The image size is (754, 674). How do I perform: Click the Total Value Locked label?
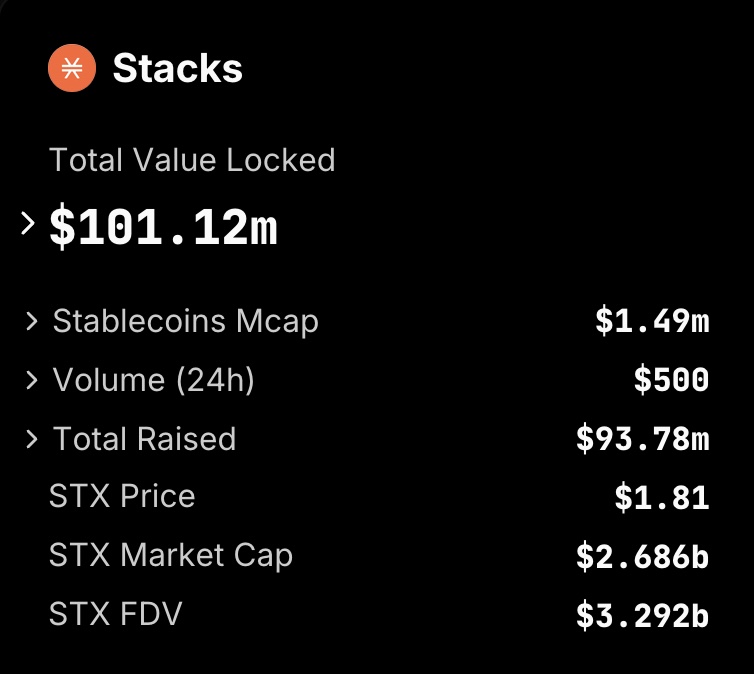tap(192, 160)
